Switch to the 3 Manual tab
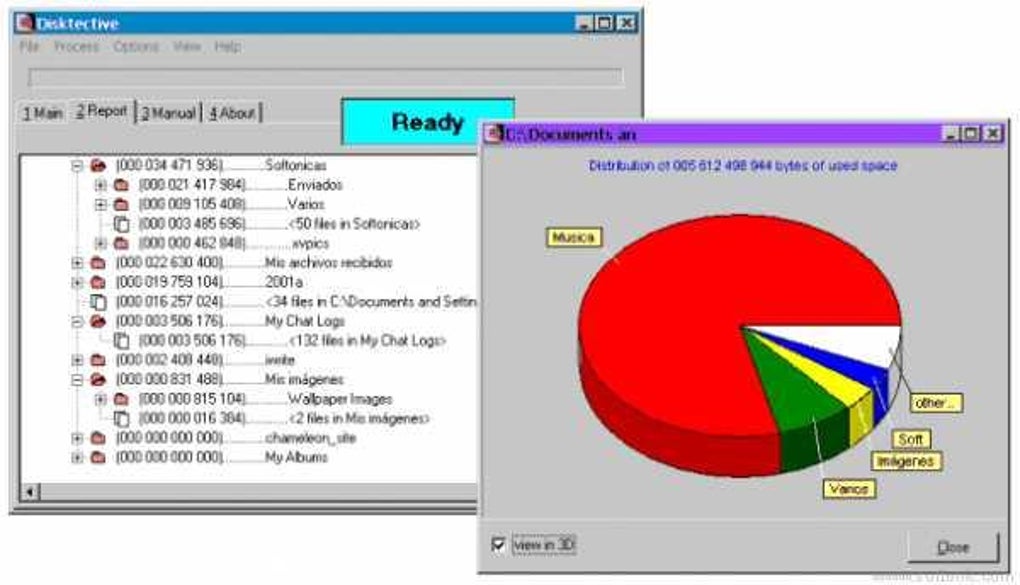This screenshot has height=585, width=1020. click(168, 113)
